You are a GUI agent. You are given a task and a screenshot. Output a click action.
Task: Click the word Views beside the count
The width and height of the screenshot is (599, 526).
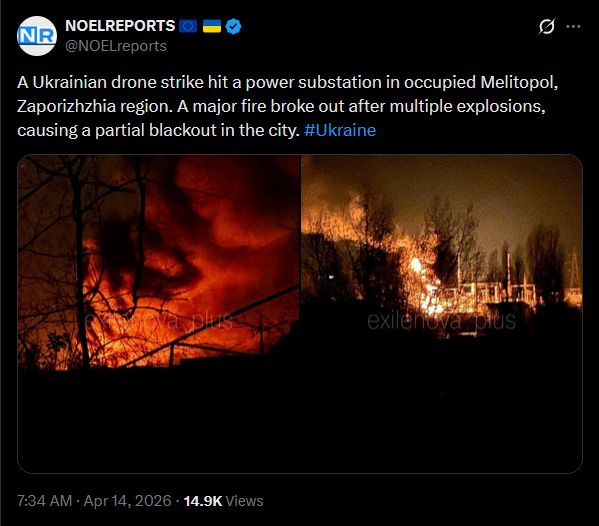point(244,501)
